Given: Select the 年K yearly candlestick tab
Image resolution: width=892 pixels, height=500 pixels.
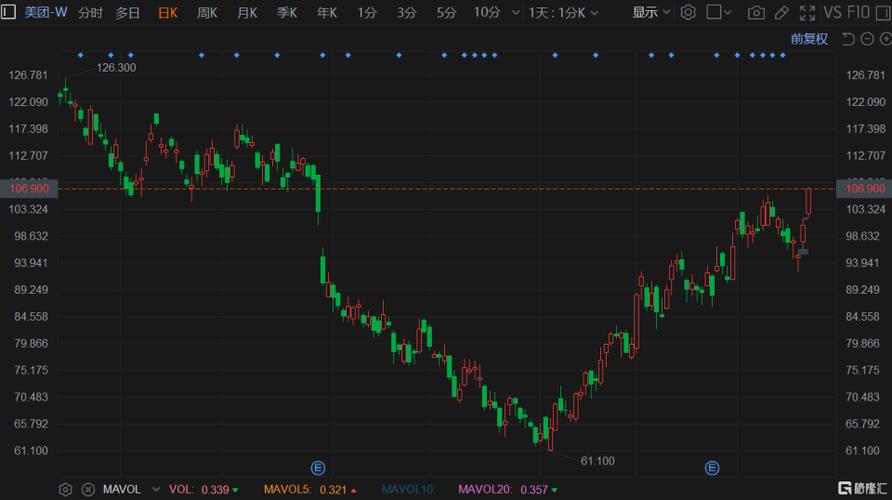Looking at the screenshot, I should 327,13.
